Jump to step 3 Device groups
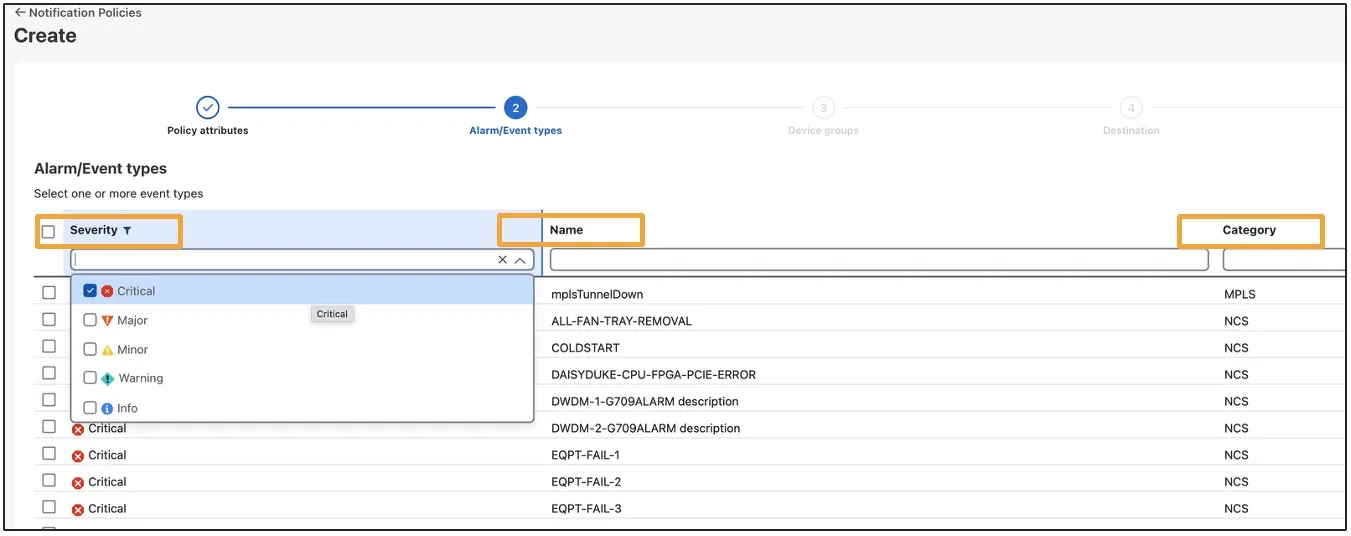This screenshot has width=1351, height=536. [x=823, y=108]
